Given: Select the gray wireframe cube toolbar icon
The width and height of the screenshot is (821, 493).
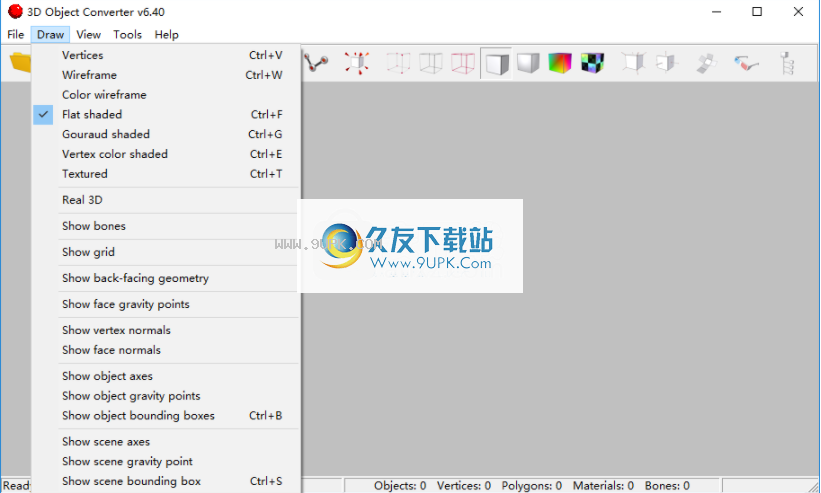Looking at the screenshot, I should [430, 63].
